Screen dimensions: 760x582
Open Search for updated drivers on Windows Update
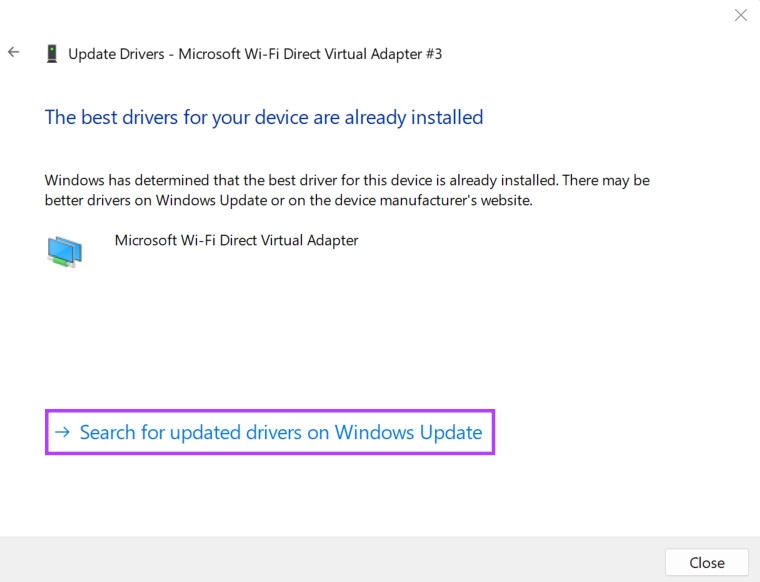point(280,433)
